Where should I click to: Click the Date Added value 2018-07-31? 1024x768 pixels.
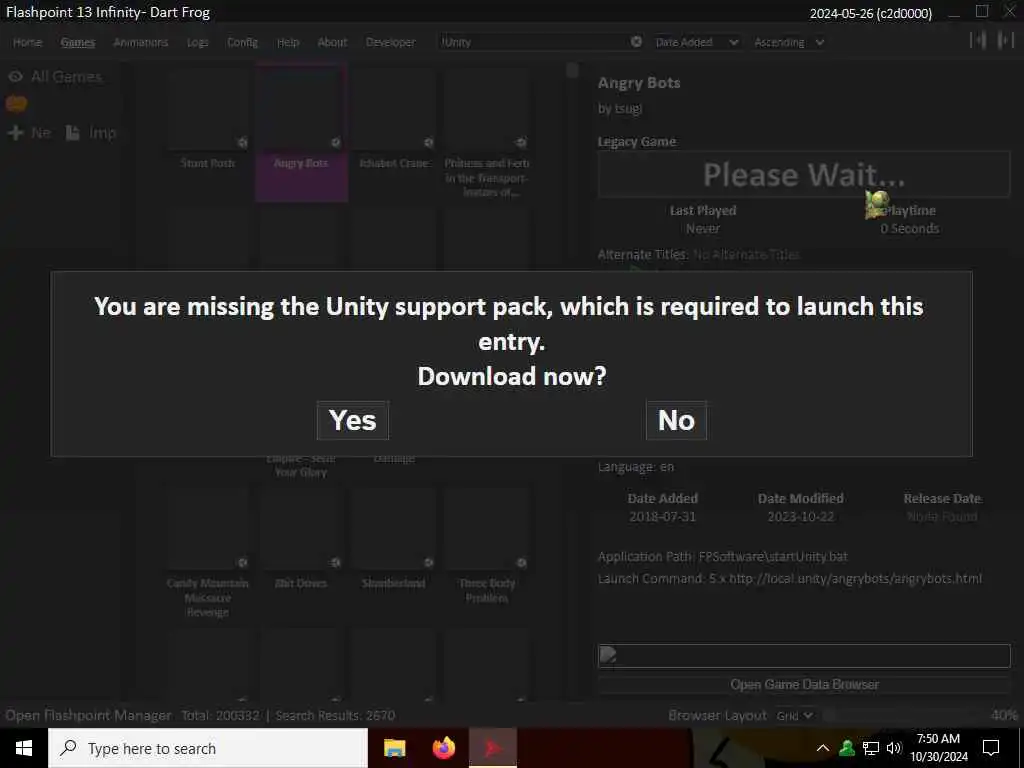pos(662,517)
